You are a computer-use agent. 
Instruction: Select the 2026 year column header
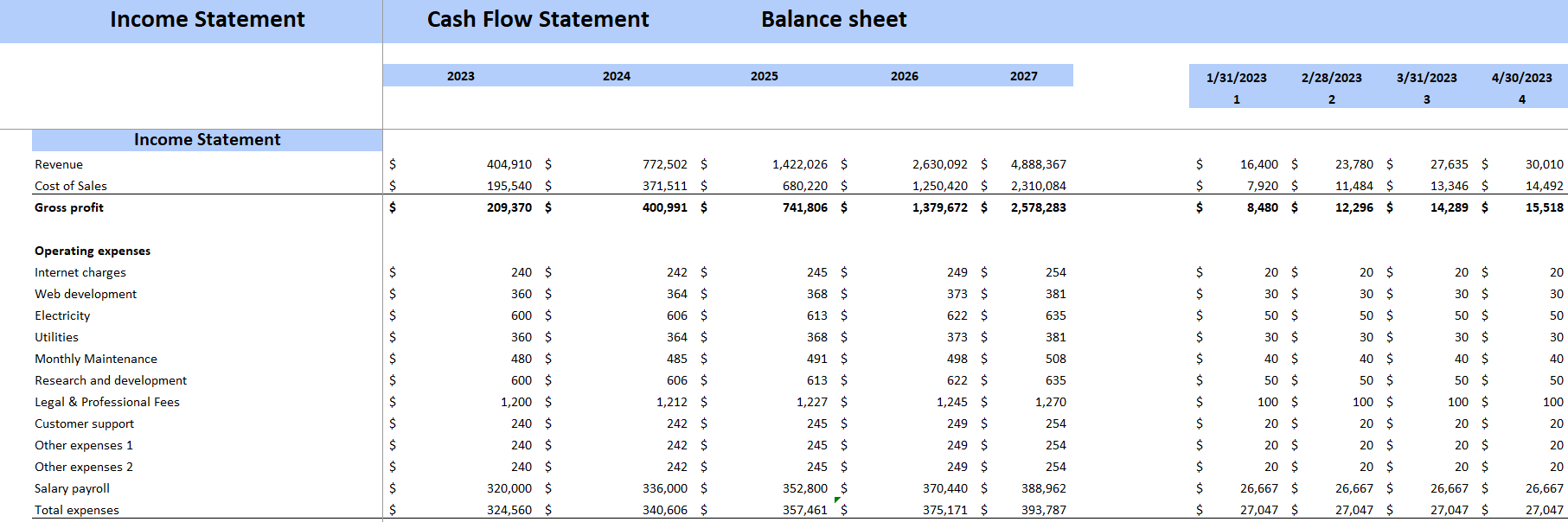905,76
